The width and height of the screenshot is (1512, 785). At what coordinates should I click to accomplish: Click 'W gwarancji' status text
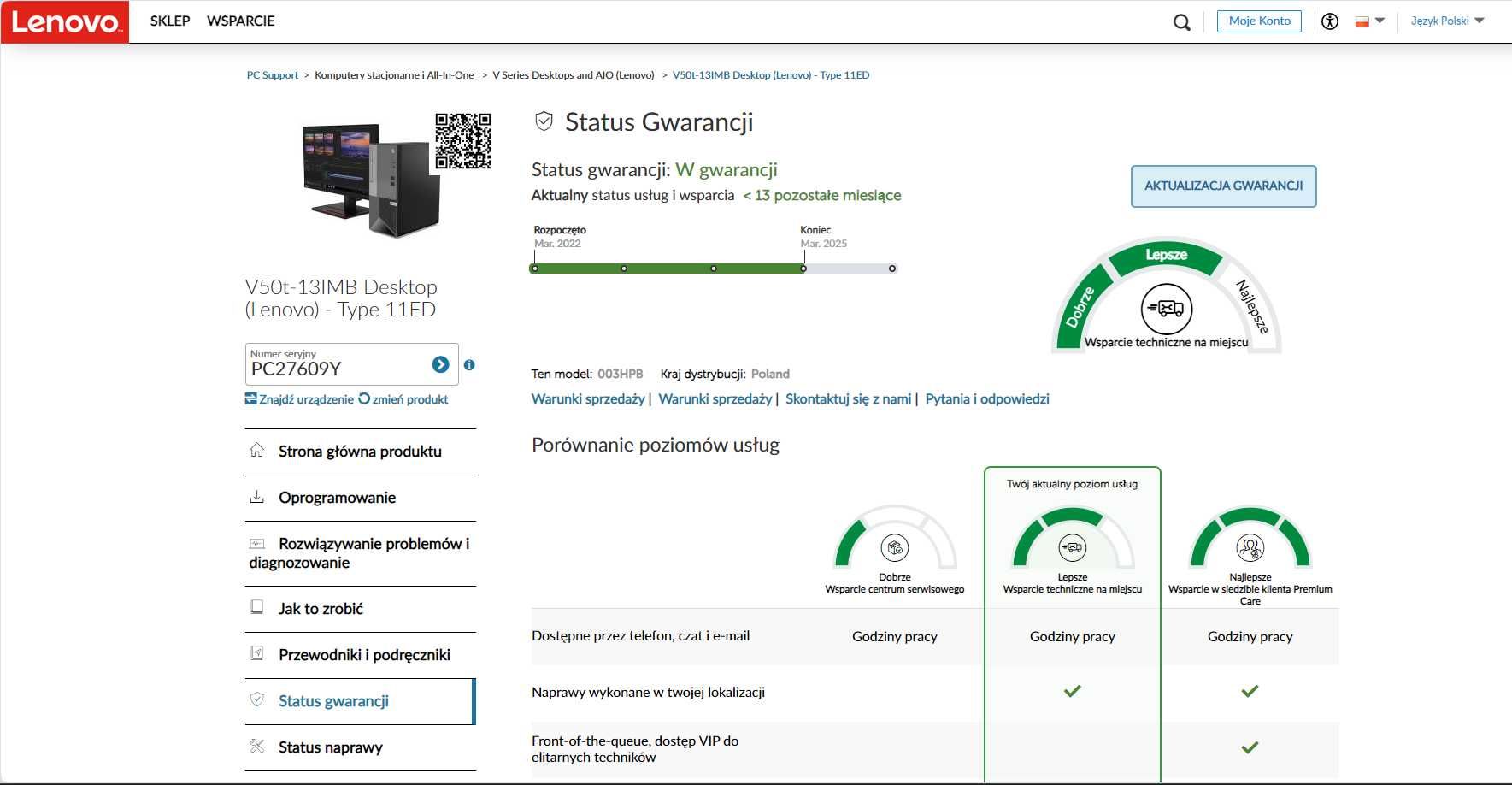727,169
